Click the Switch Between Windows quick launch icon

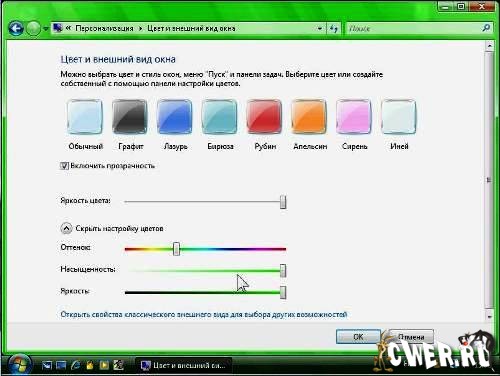coord(61,365)
